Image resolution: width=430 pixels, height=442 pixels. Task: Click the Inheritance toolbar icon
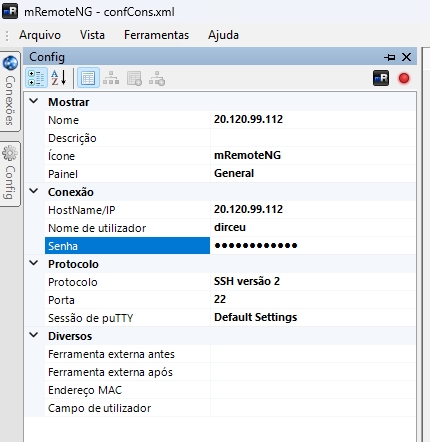pos(111,78)
